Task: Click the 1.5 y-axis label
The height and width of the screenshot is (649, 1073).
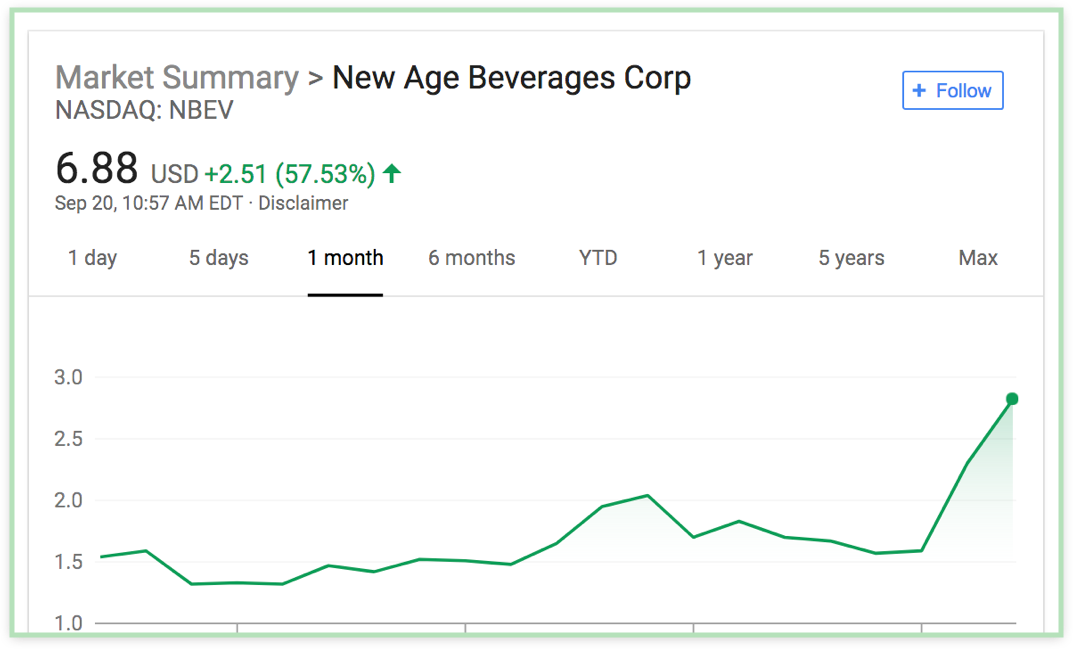Action: 68,562
